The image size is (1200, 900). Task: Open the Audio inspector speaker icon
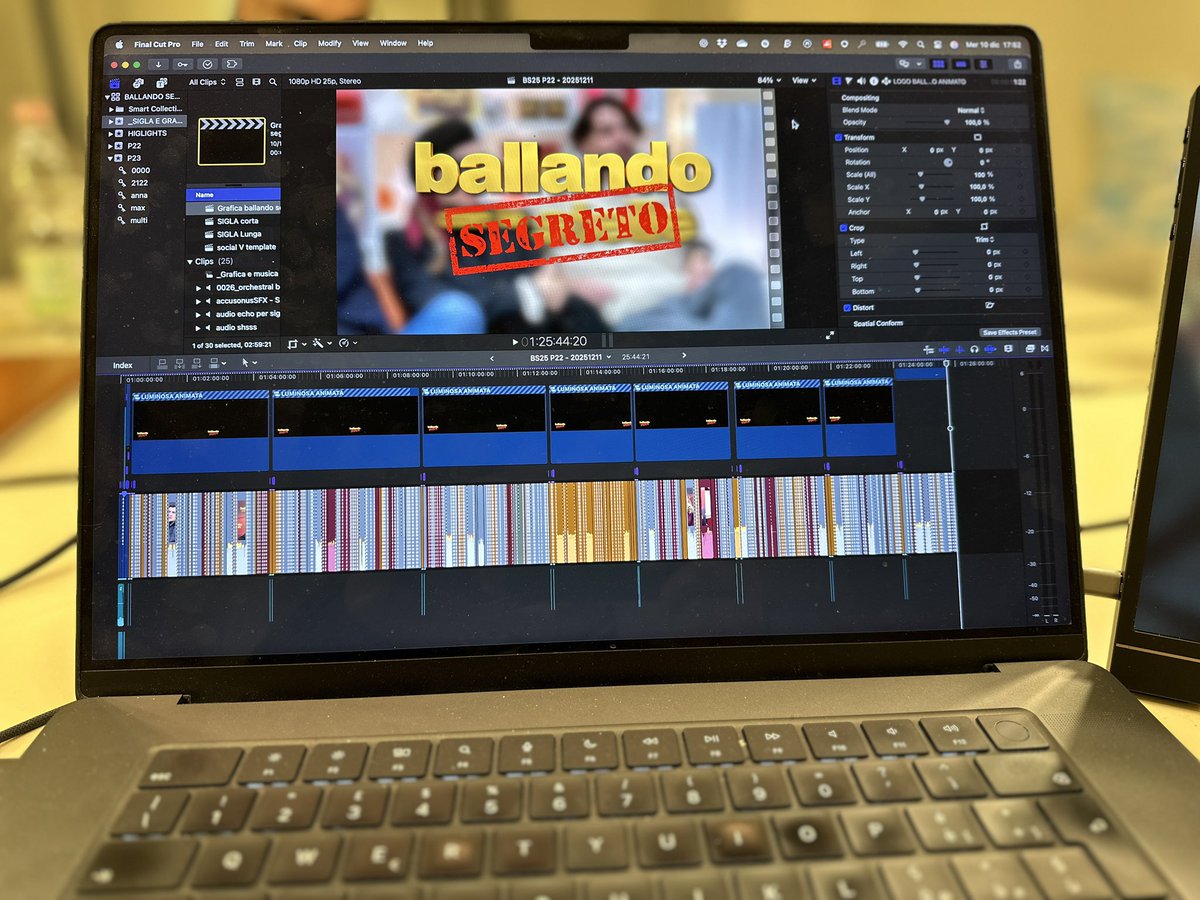[861, 80]
